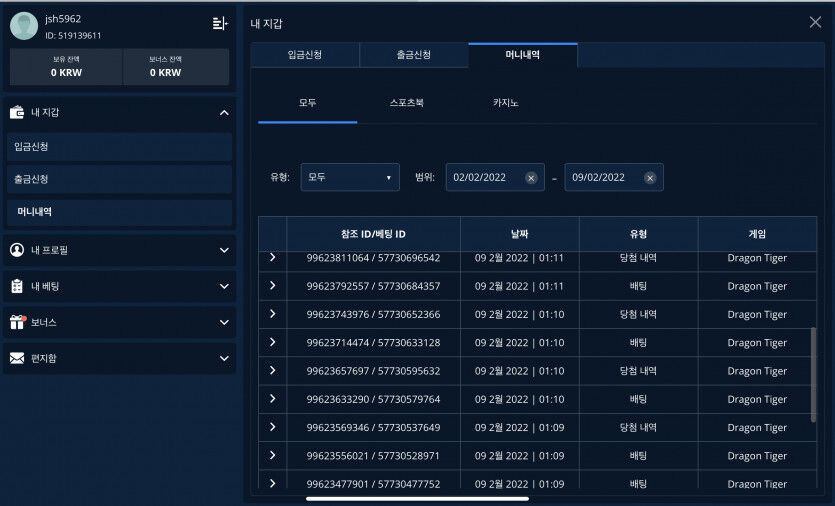Select the 스포츠북 sub-tab
Viewport: 835px width, 506px height.
click(x=406, y=103)
